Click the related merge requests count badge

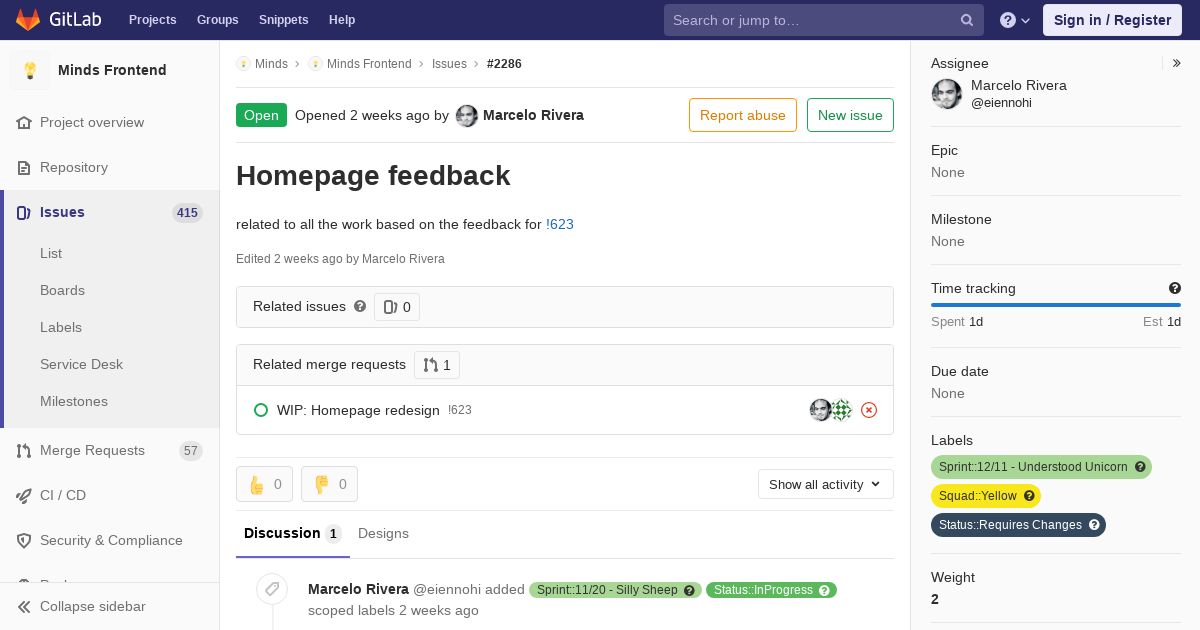coord(437,365)
